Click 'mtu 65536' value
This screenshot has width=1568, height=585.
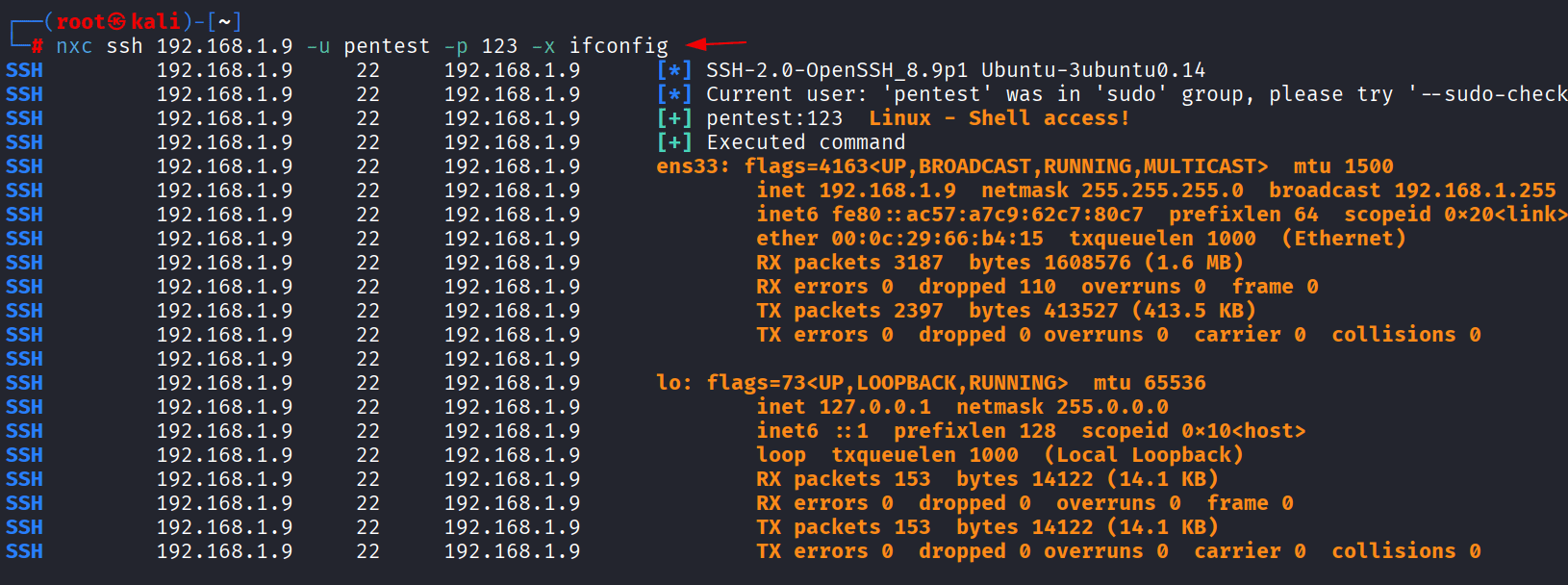(1150, 383)
